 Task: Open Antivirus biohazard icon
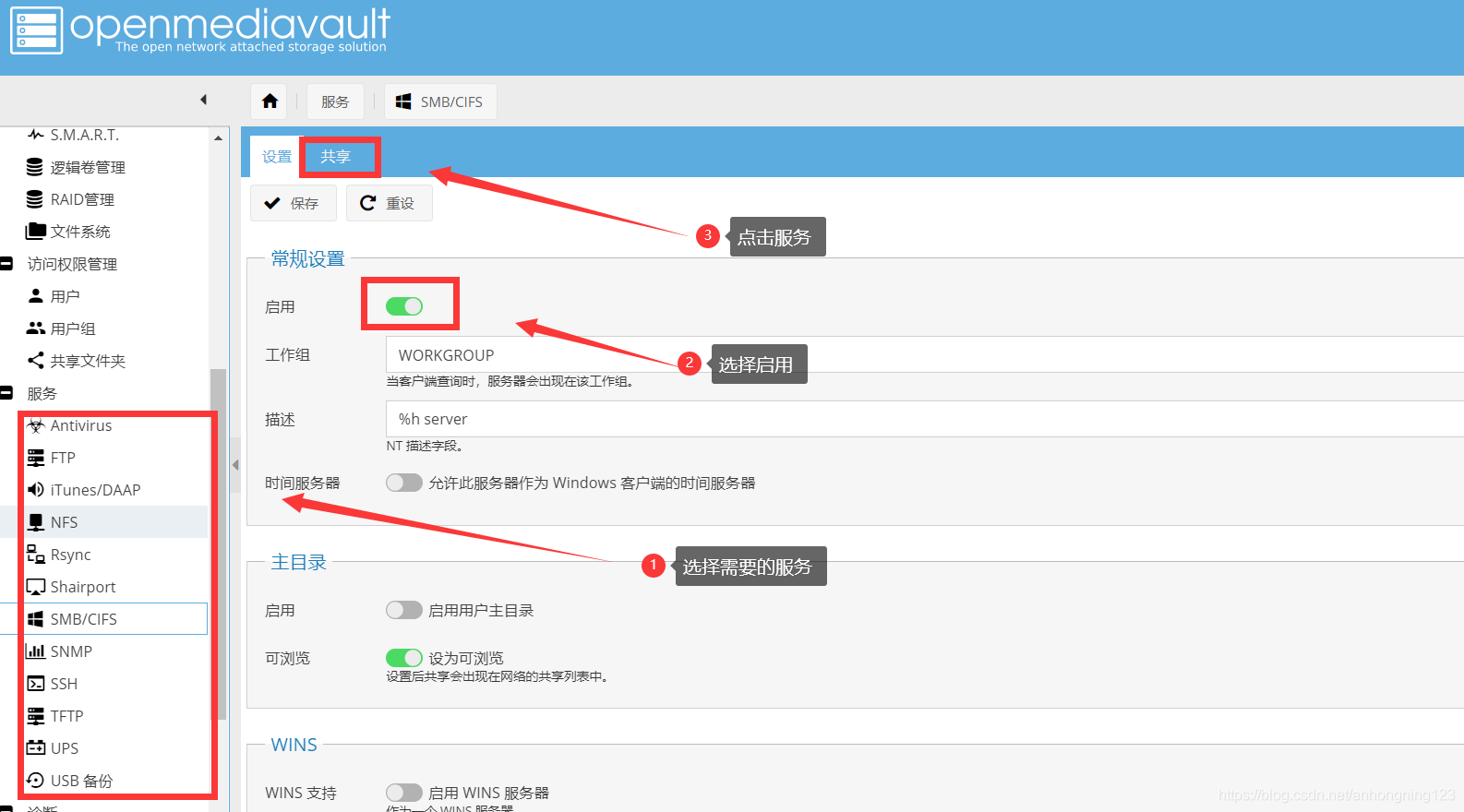(36, 425)
